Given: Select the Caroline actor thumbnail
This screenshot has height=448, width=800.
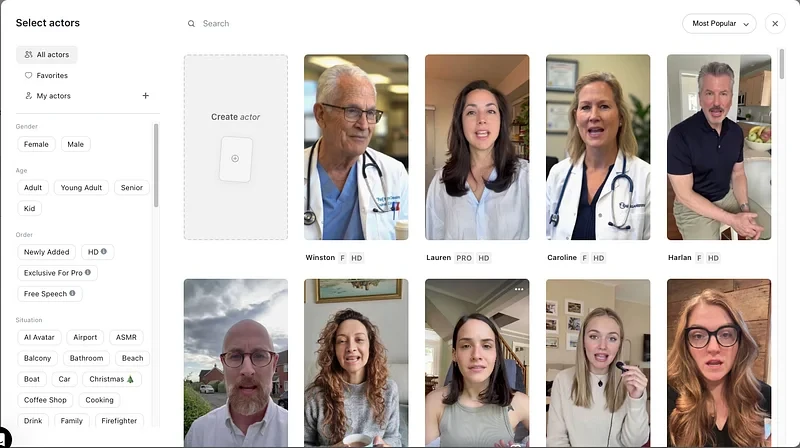Looking at the screenshot, I should 598,147.
